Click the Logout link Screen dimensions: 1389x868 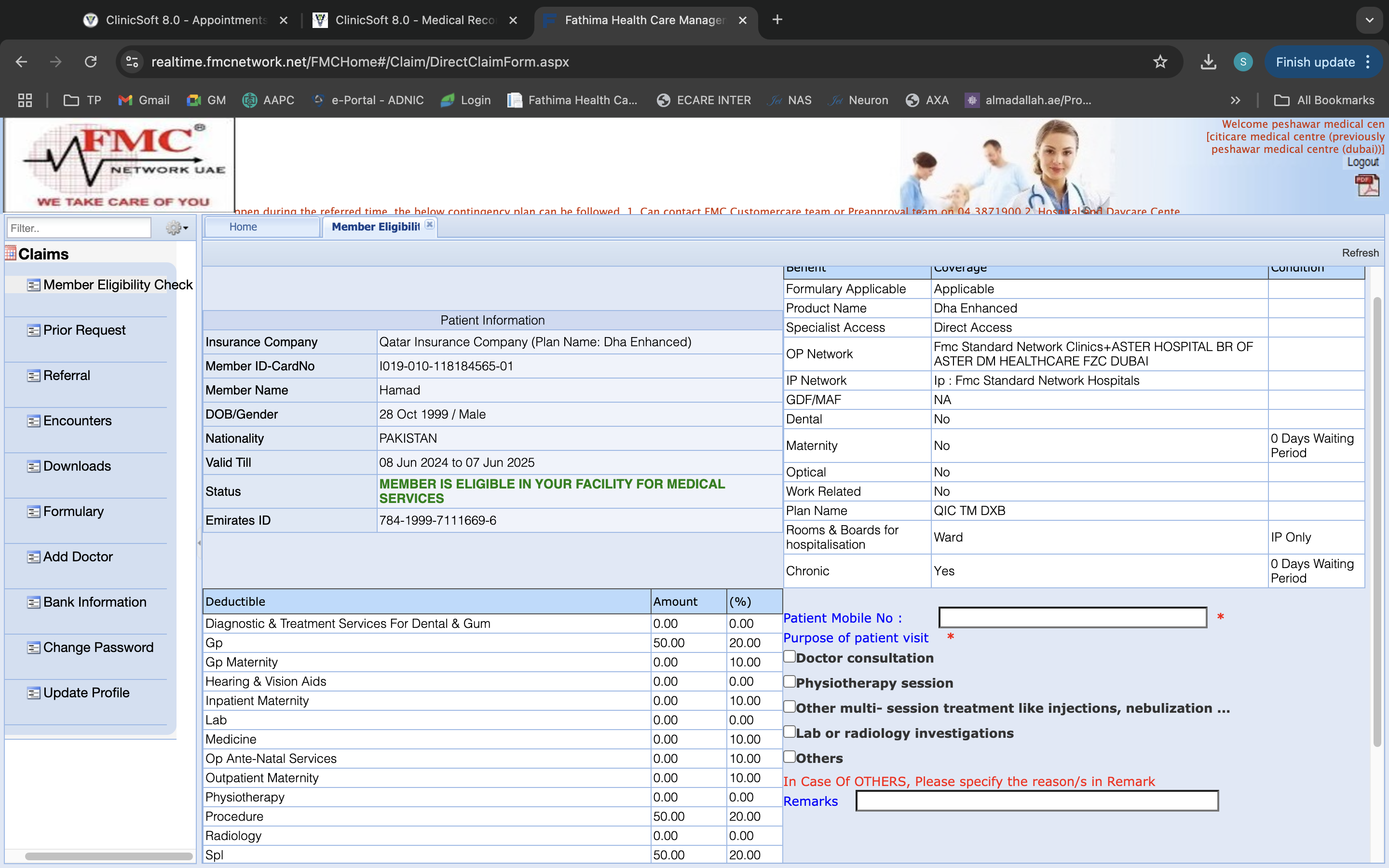click(x=1362, y=163)
